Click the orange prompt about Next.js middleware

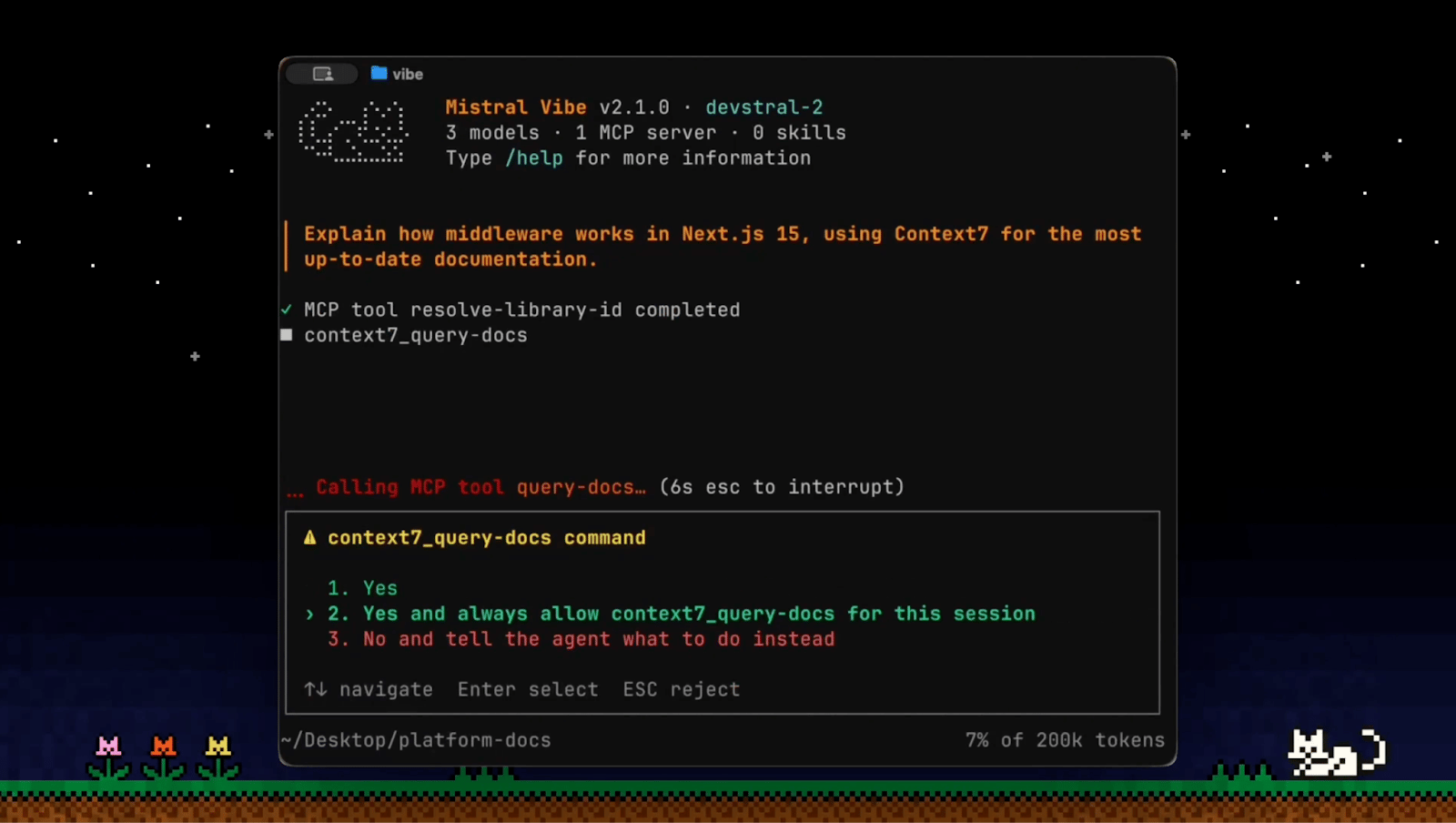point(723,247)
